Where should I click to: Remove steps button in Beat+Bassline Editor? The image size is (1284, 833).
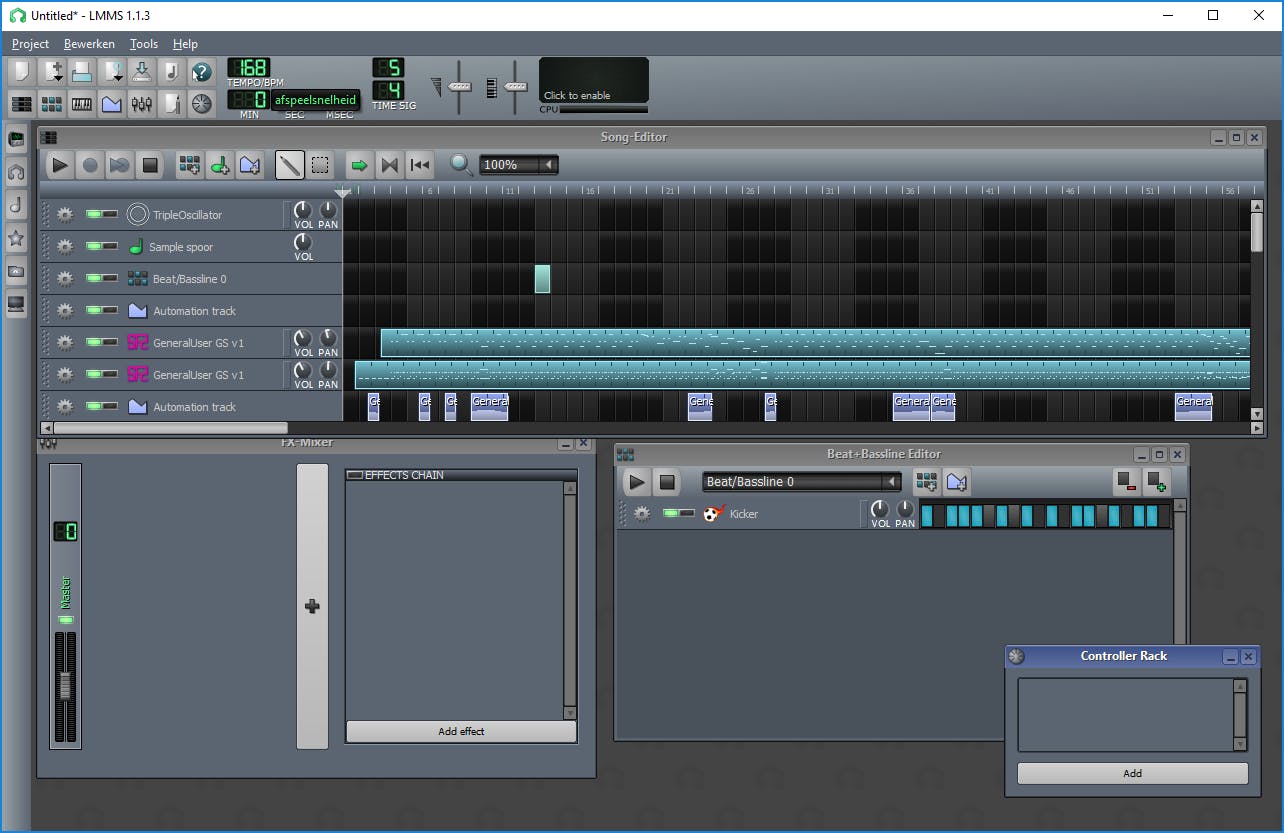point(1126,482)
